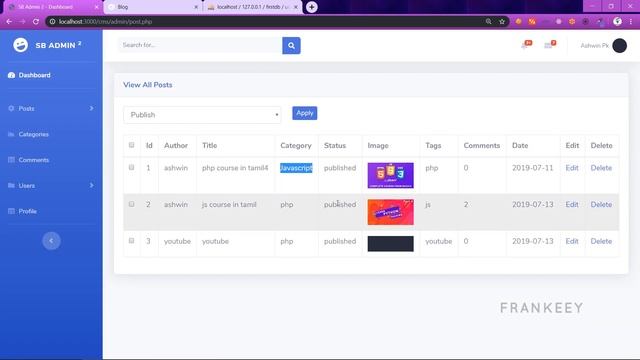640x360 pixels.
Task: Click the zoom magnifier icon in address bar
Action: tap(489, 22)
